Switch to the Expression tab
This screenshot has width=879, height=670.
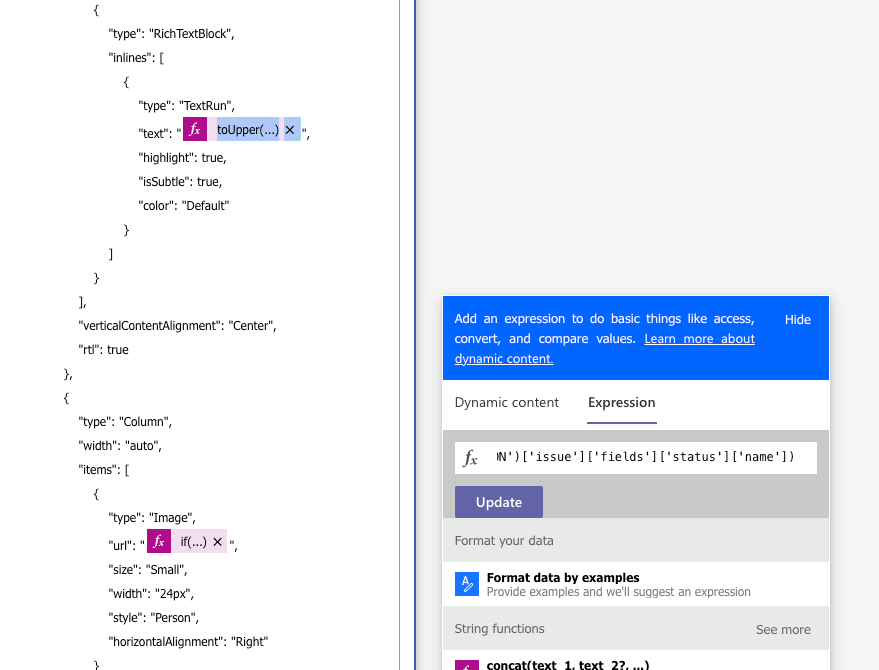tap(621, 402)
